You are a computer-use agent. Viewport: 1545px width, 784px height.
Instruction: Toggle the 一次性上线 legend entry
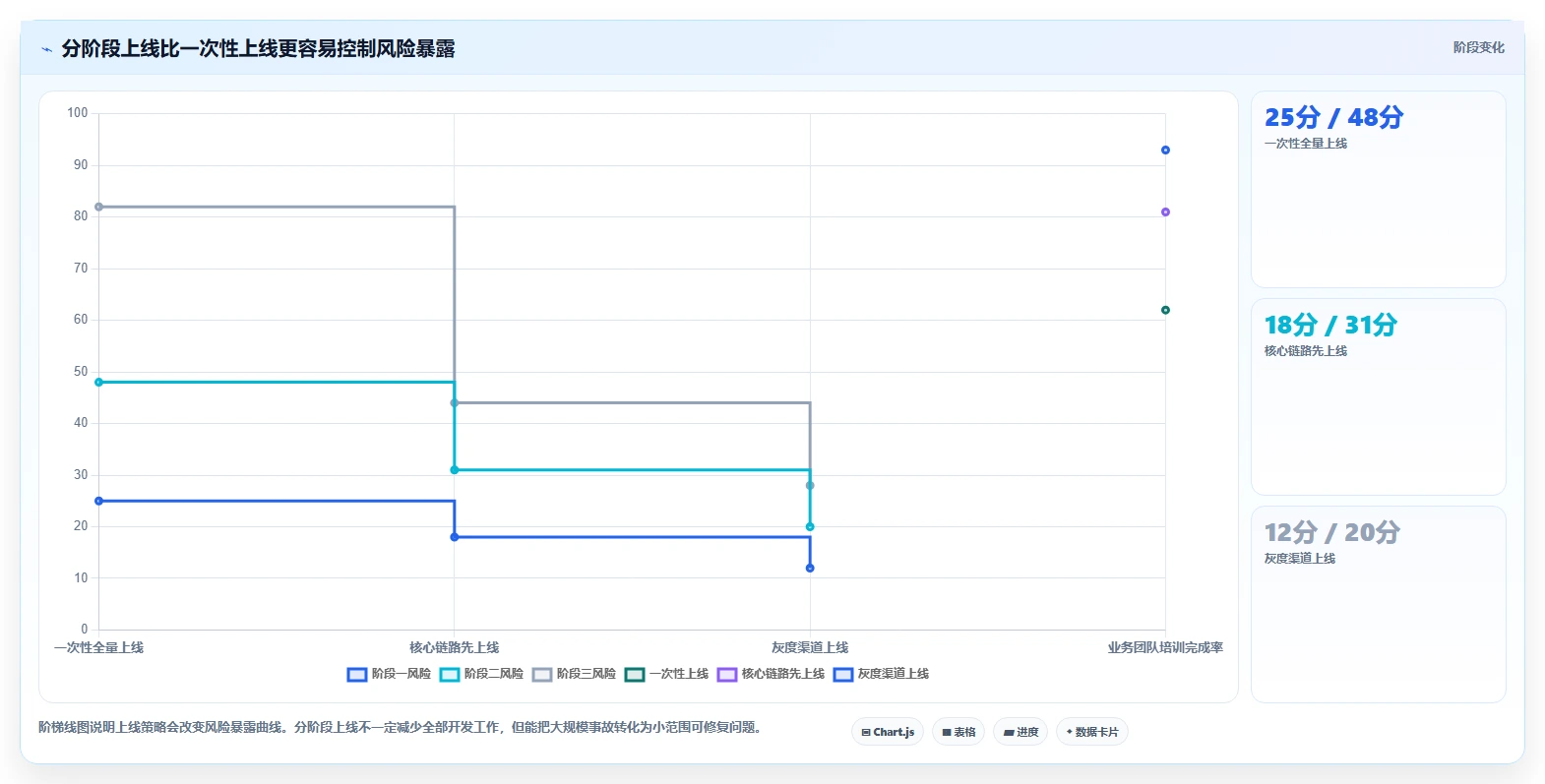pos(667,674)
